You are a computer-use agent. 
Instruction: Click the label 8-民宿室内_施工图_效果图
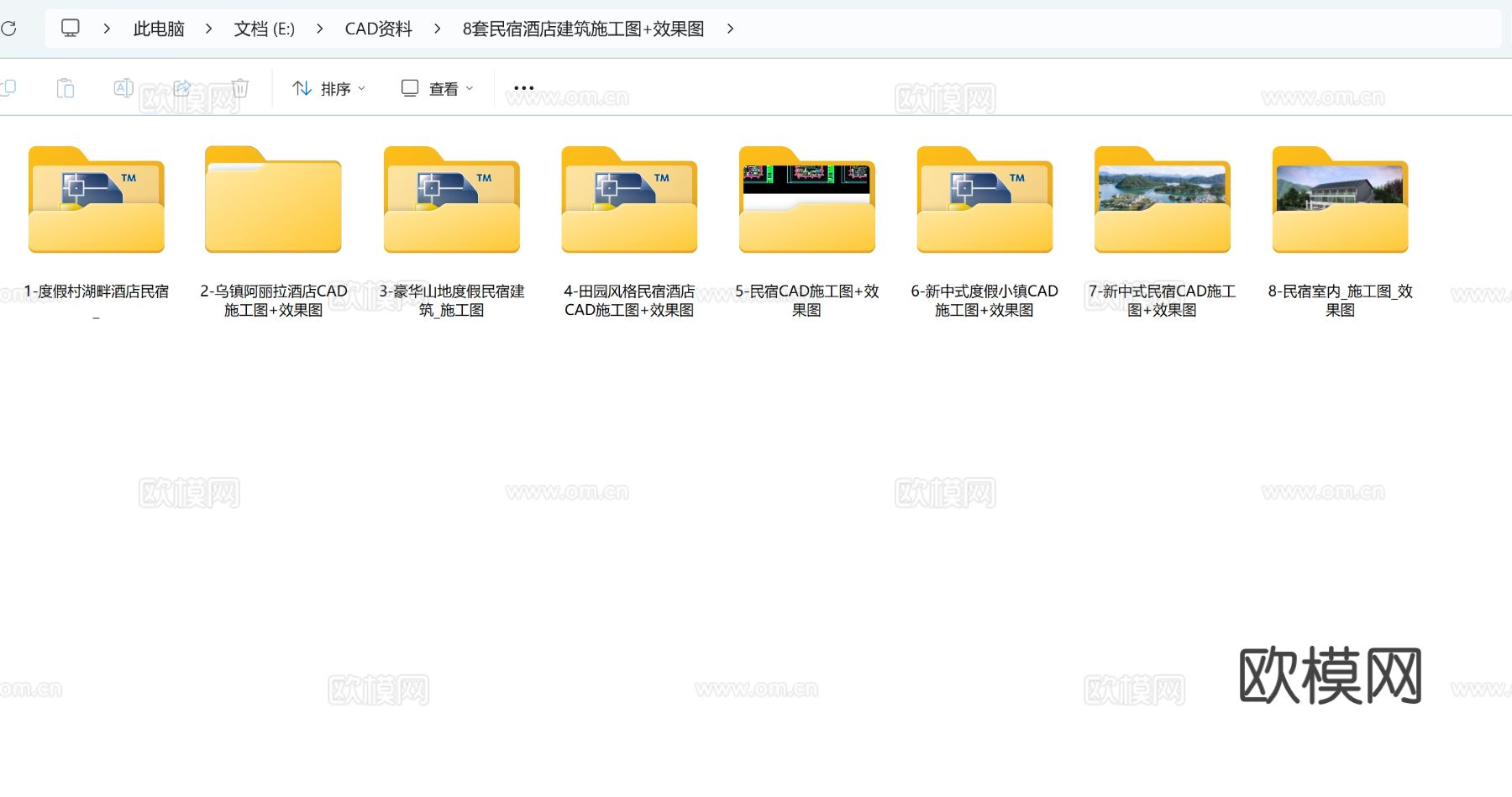[x=1340, y=301]
